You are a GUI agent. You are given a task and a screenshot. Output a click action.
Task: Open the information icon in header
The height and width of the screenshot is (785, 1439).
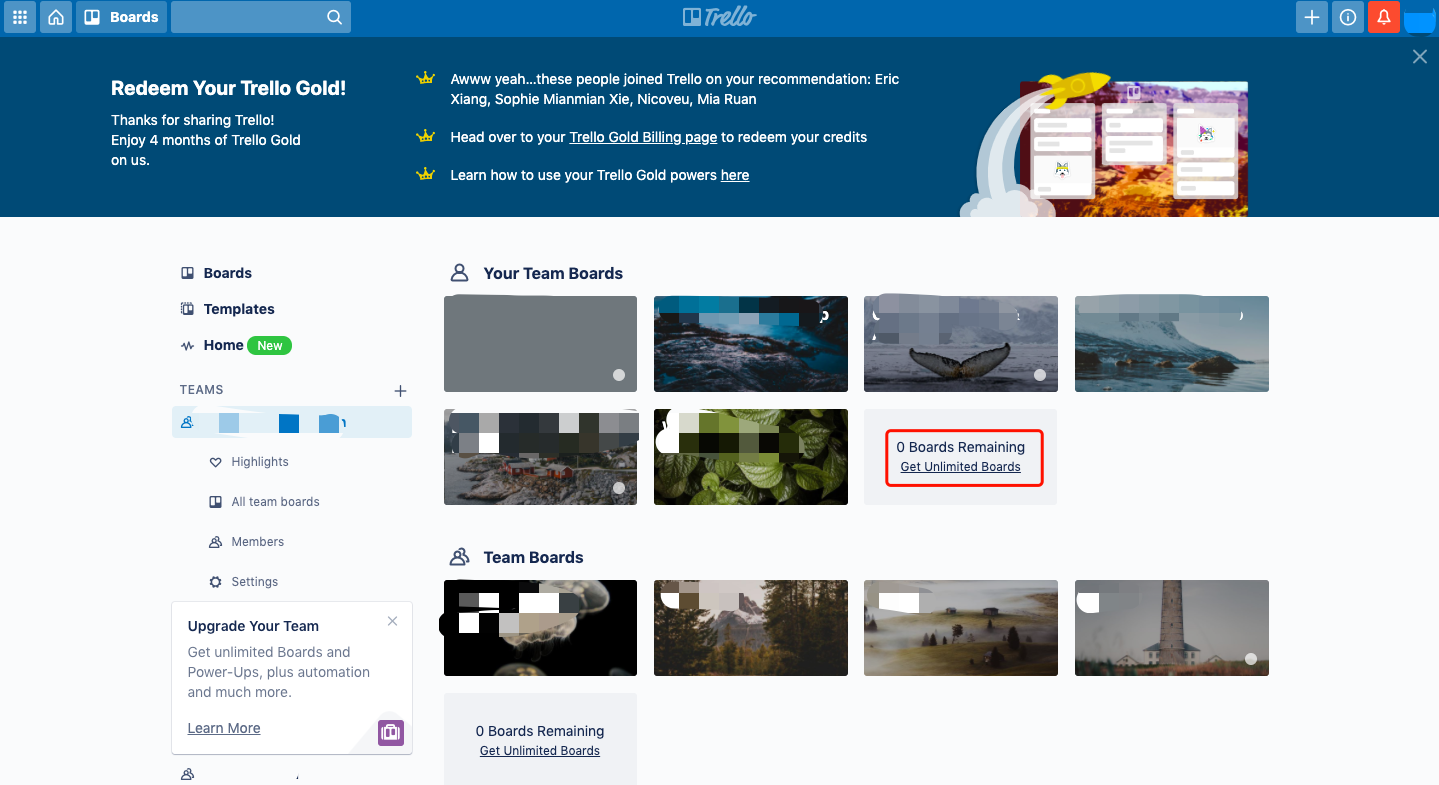1348,17
